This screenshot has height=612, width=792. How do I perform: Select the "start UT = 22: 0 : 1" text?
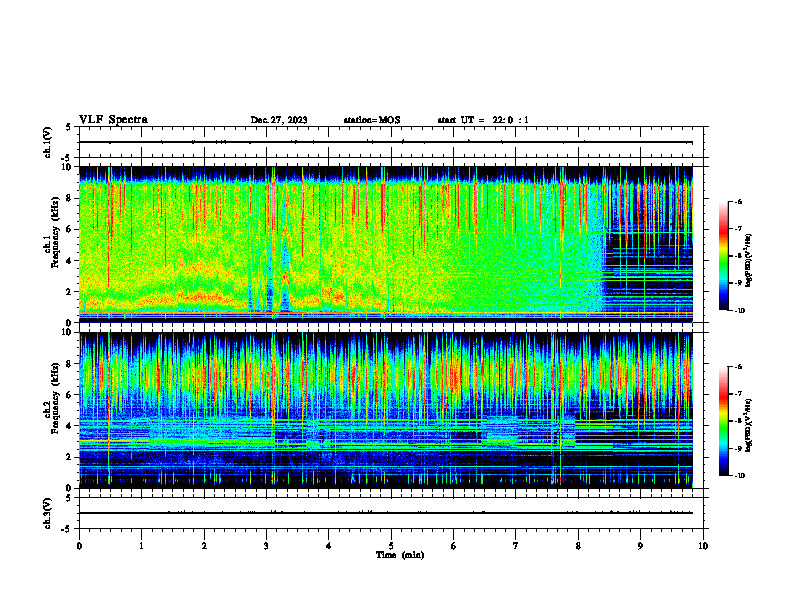tap(483, 120)
